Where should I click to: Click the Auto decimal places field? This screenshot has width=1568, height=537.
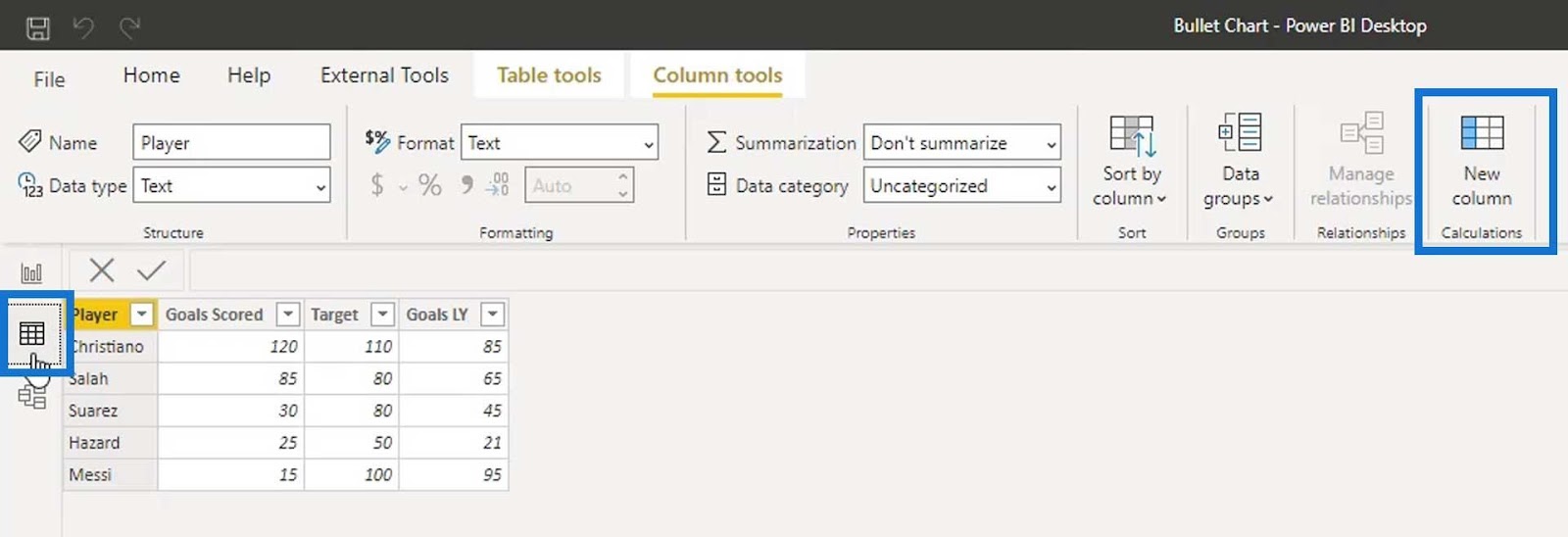tap(580, 185)
